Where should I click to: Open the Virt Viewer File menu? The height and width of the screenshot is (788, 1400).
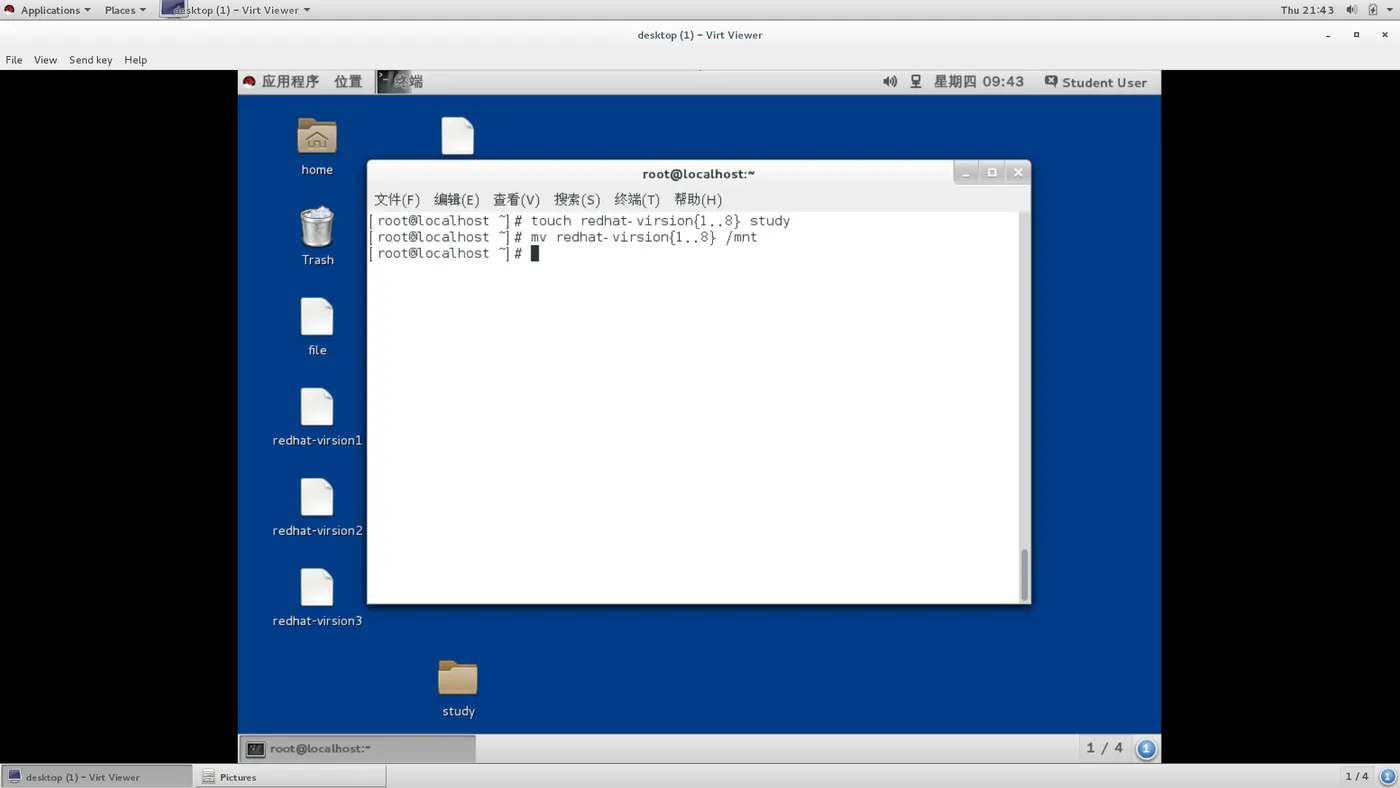(x=14, y=60)
